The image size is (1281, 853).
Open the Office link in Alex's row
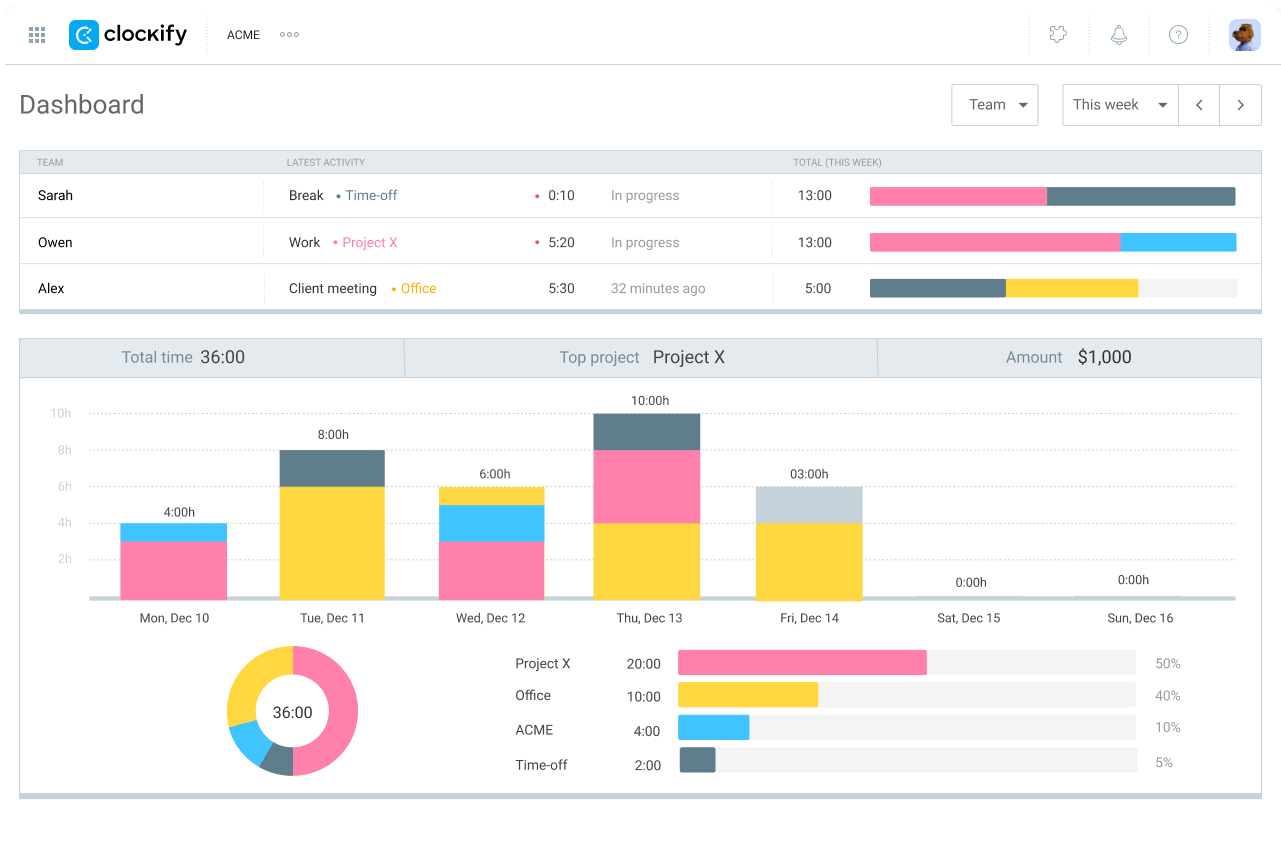[x=418, y=289]
